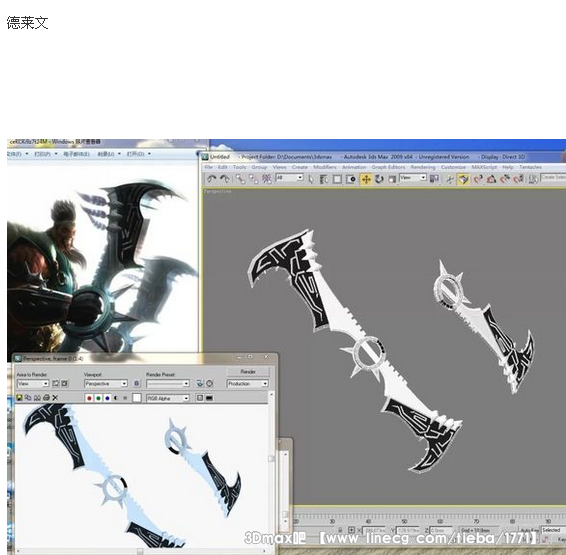Toggle Keyboard Shortcut Override

(463, 179)
